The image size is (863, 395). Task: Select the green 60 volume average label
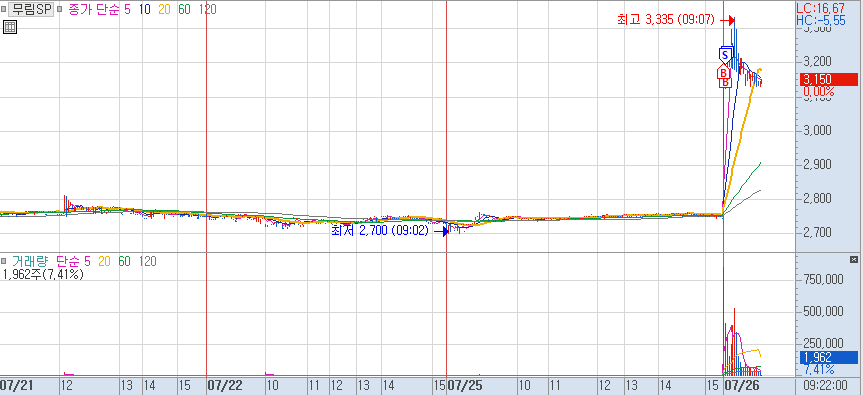125,261
